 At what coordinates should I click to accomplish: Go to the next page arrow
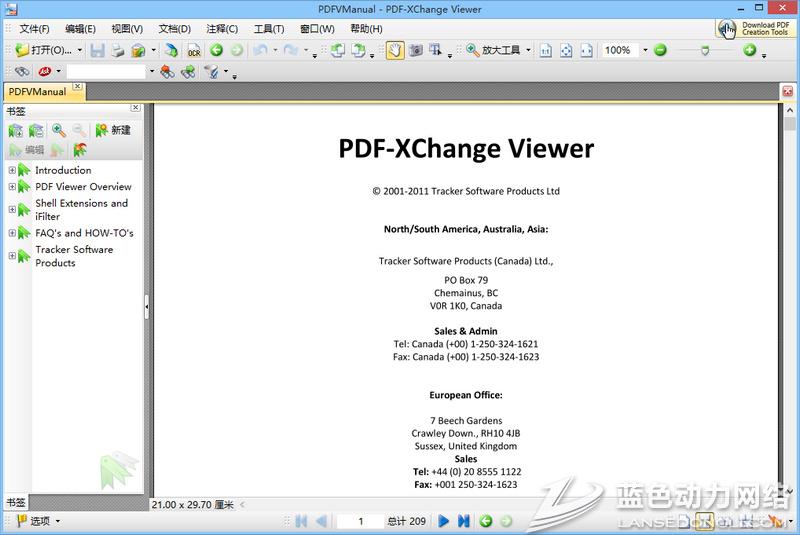(444, 521)
